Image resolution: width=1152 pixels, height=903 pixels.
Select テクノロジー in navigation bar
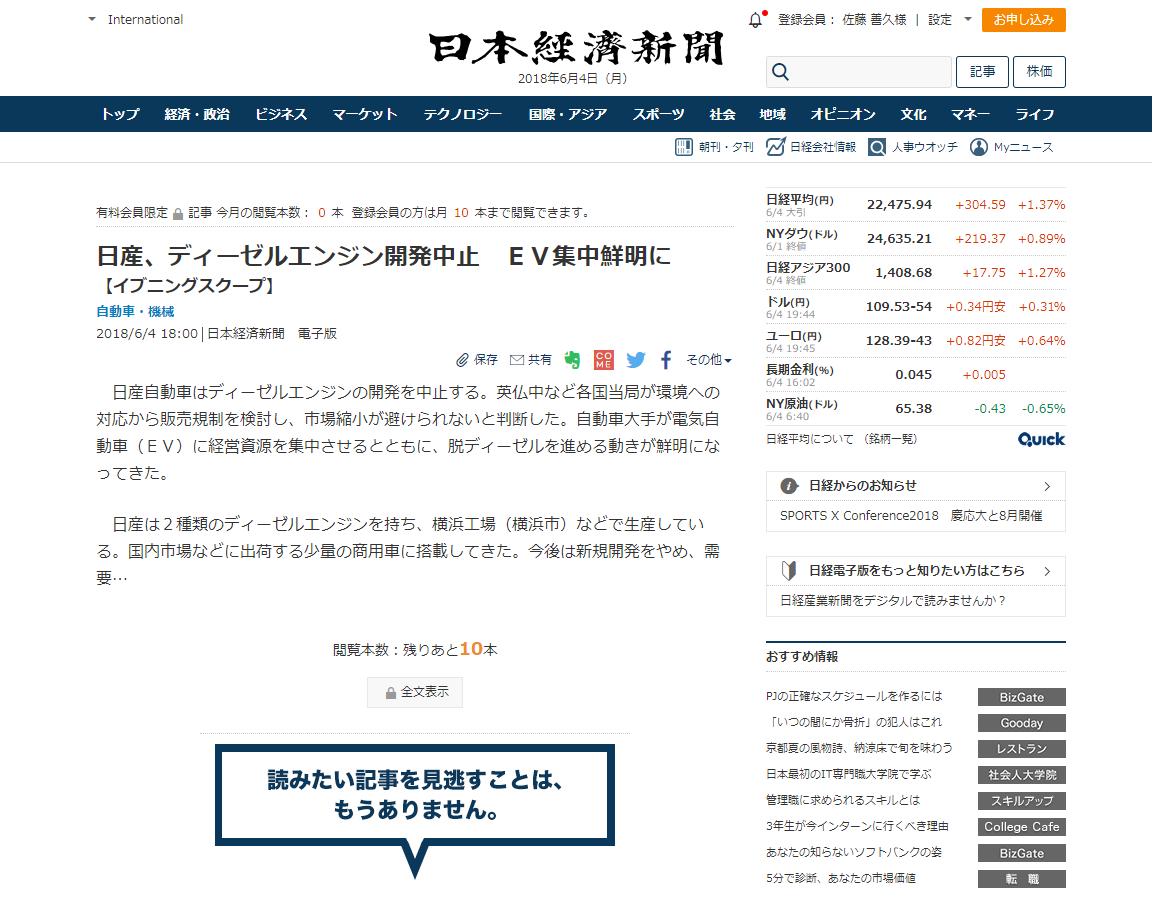463,114
